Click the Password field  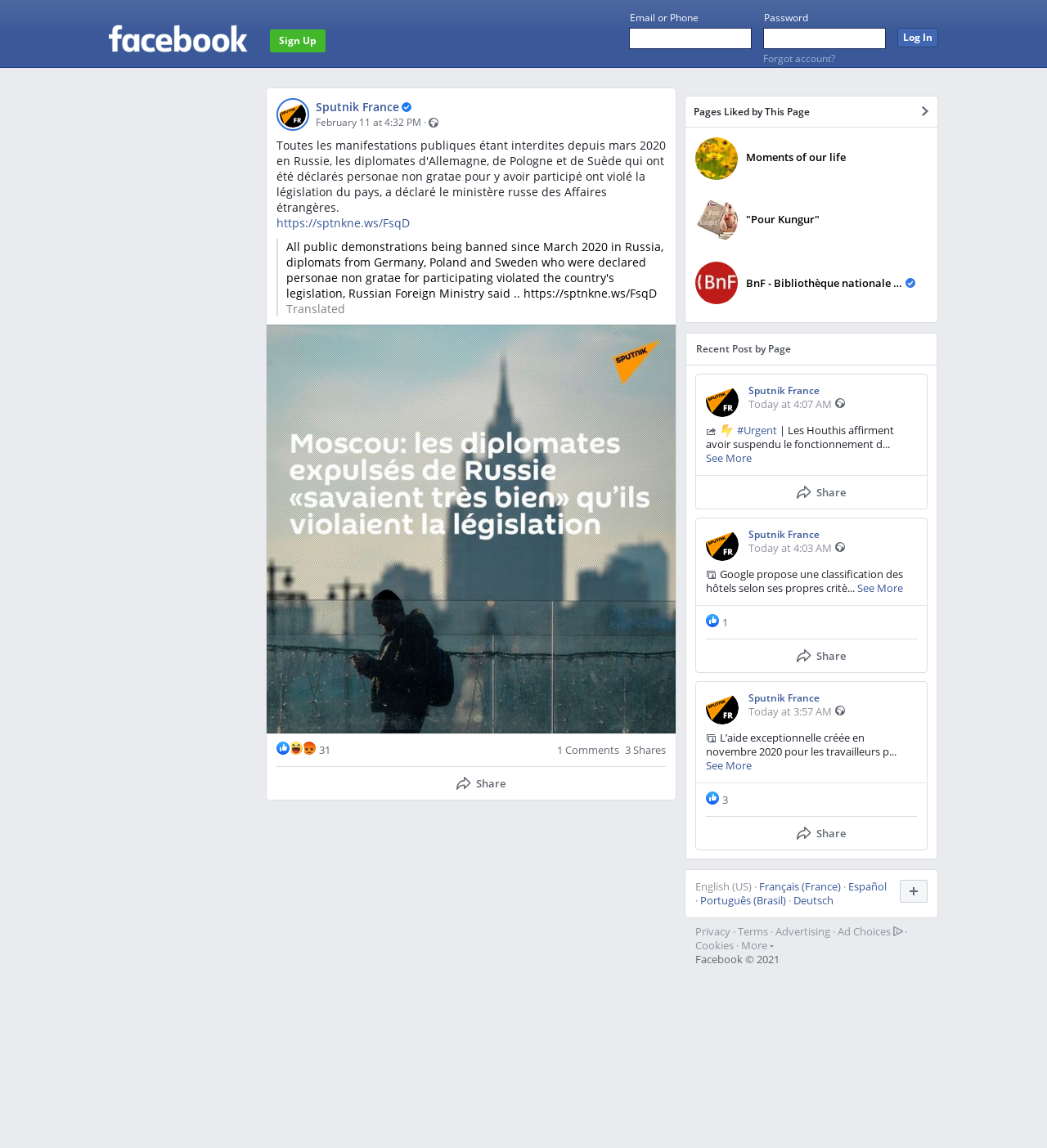coord(825,38)
